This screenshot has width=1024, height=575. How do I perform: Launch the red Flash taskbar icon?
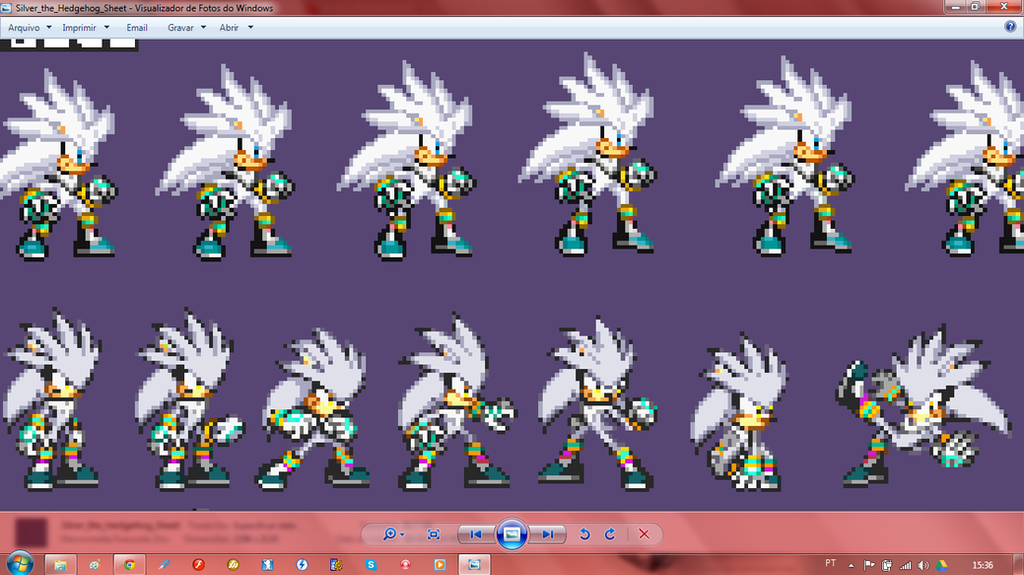[199, 565]
